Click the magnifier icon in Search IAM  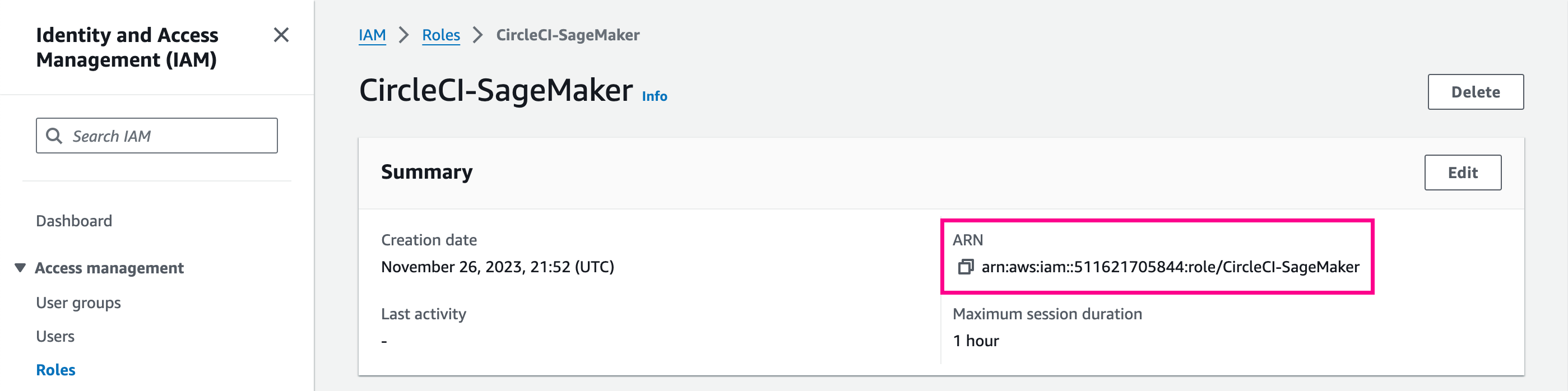tap(54, 136)
